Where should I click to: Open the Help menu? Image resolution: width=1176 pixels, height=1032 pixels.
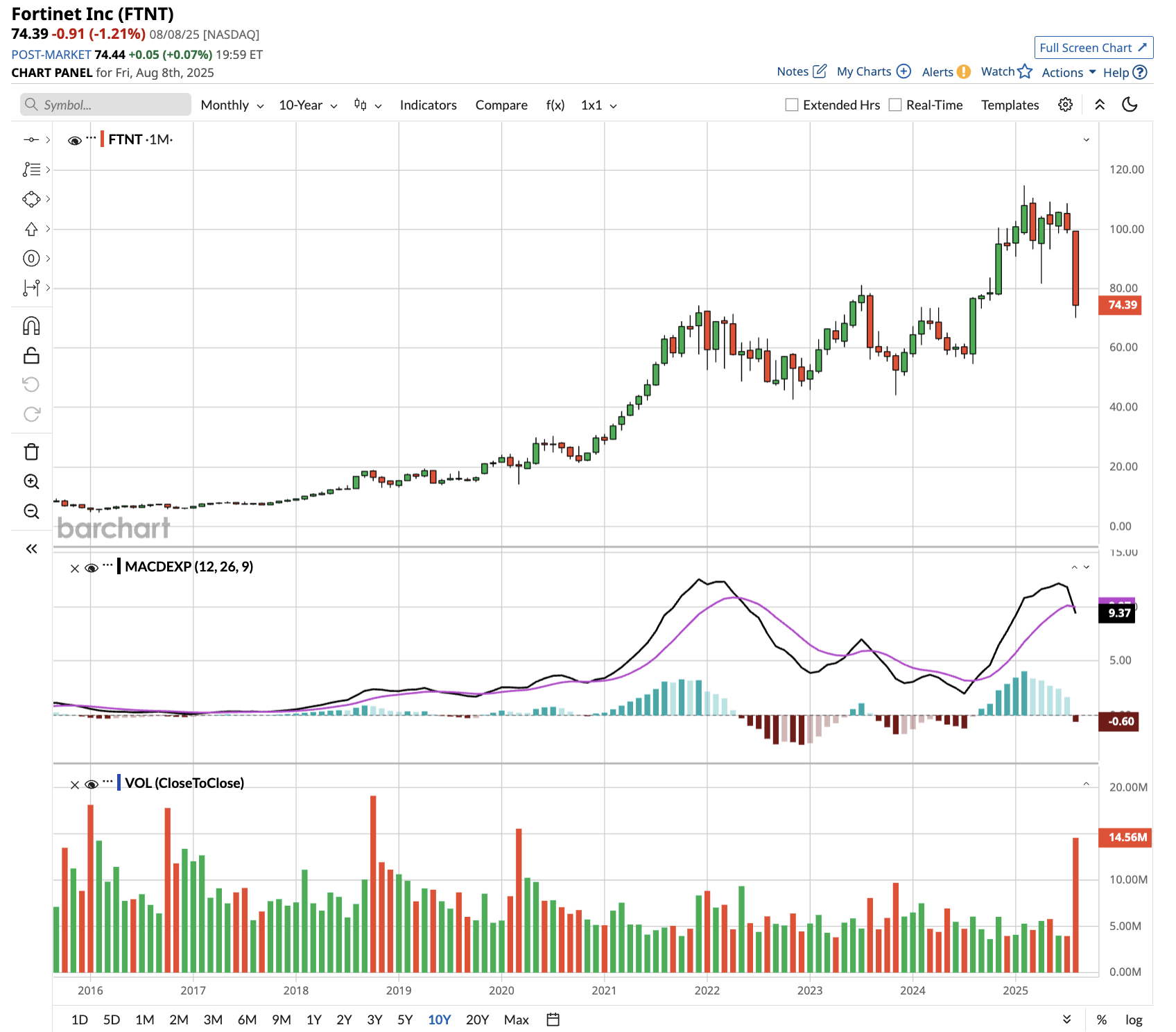click(1125, 72)
